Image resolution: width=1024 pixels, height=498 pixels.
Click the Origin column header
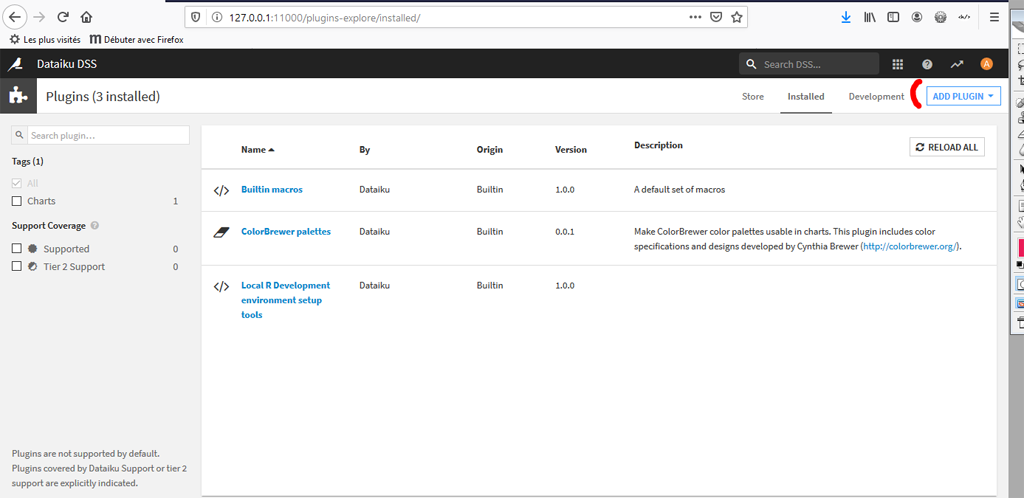490,149
